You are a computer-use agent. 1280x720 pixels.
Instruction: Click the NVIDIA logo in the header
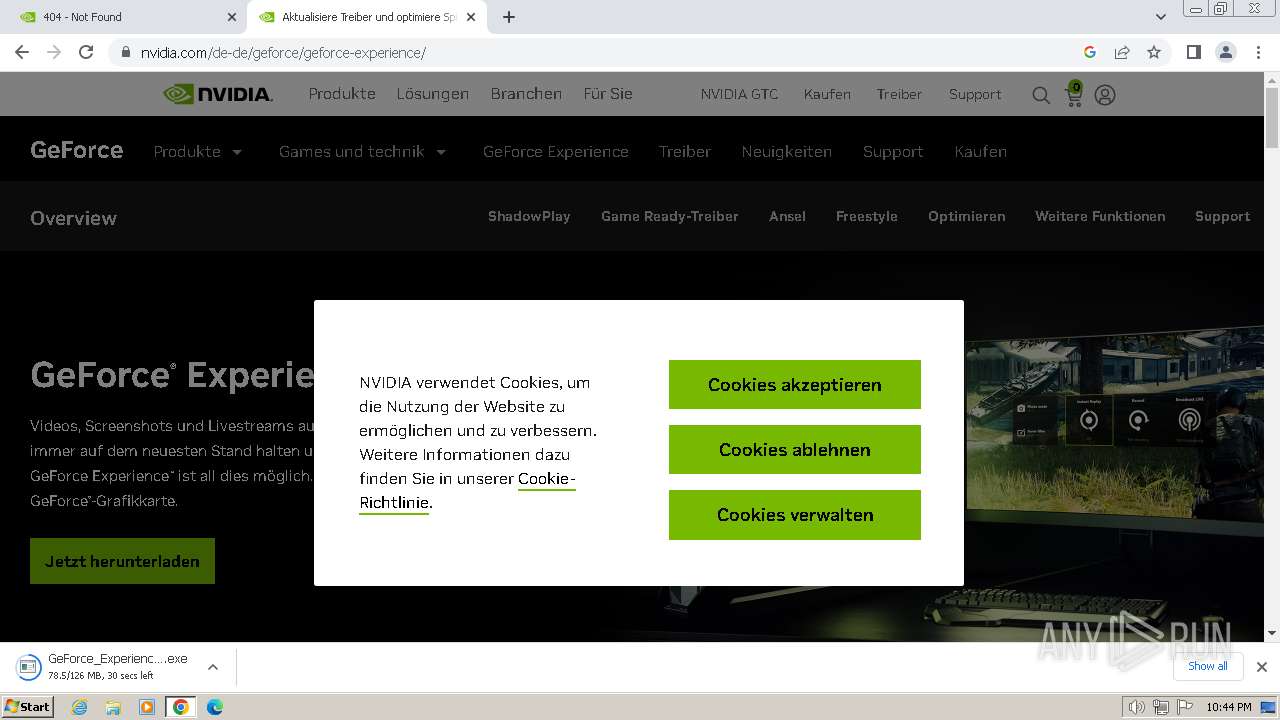point(218,94)
